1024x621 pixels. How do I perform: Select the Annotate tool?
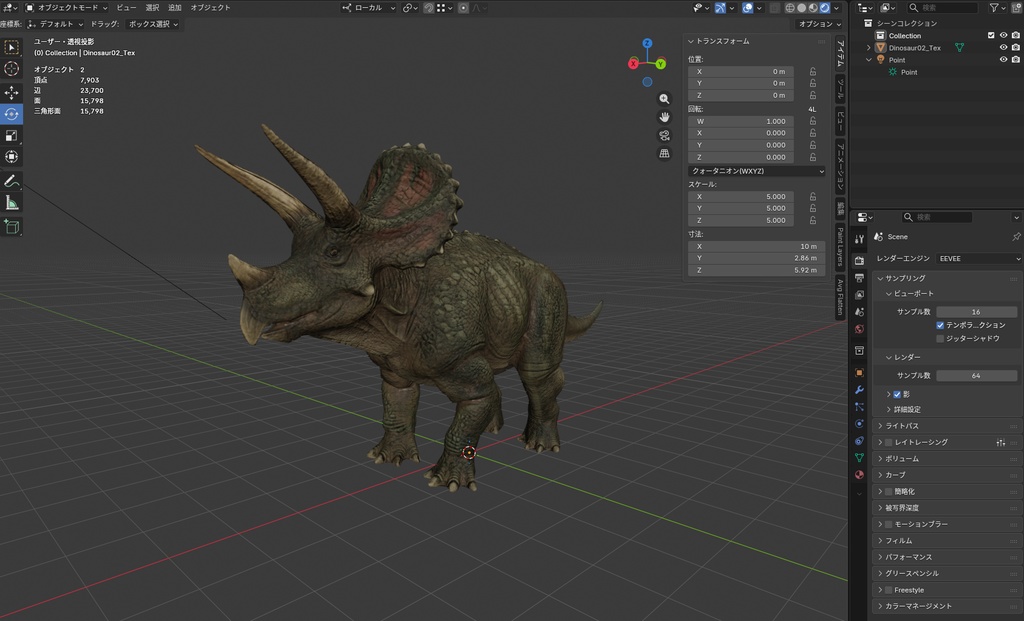tap(12, 181)
